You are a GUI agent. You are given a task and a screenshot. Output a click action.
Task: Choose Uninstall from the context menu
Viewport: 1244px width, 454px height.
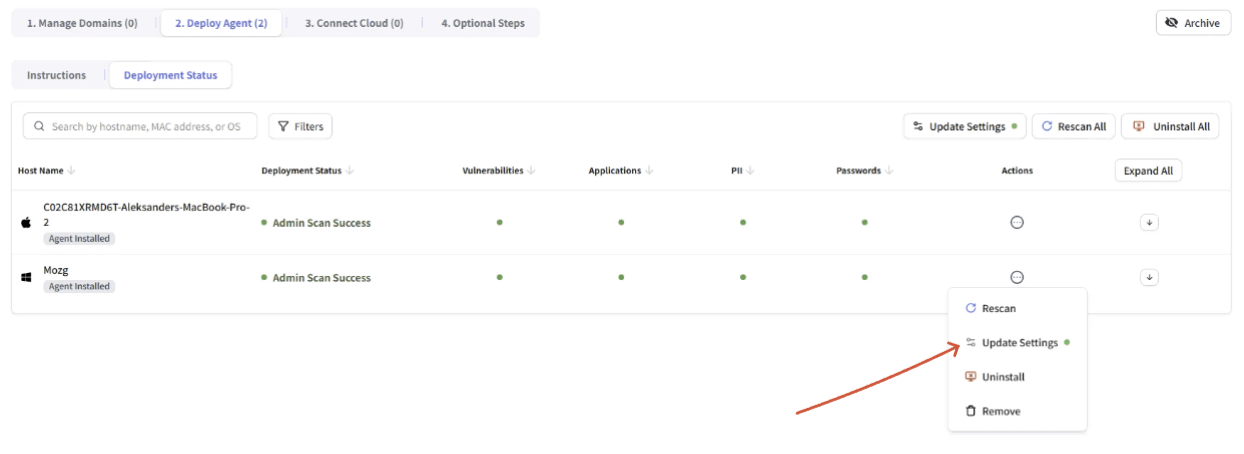(1017, 377)
